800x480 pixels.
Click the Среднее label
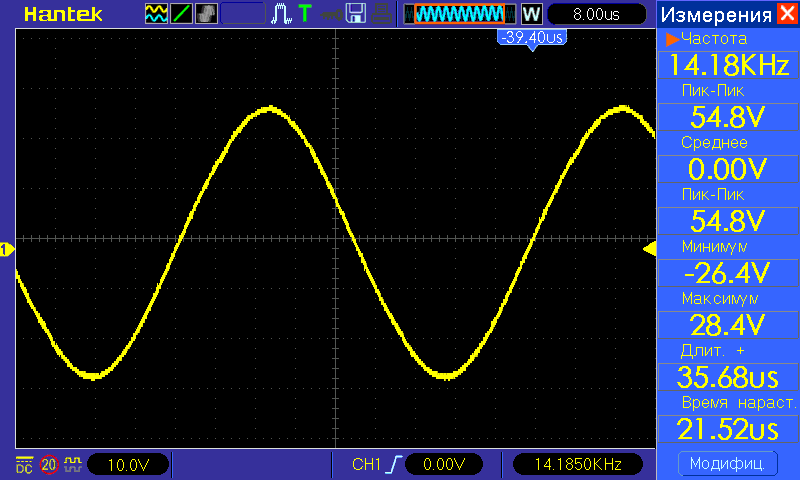(x=714, y=143)
